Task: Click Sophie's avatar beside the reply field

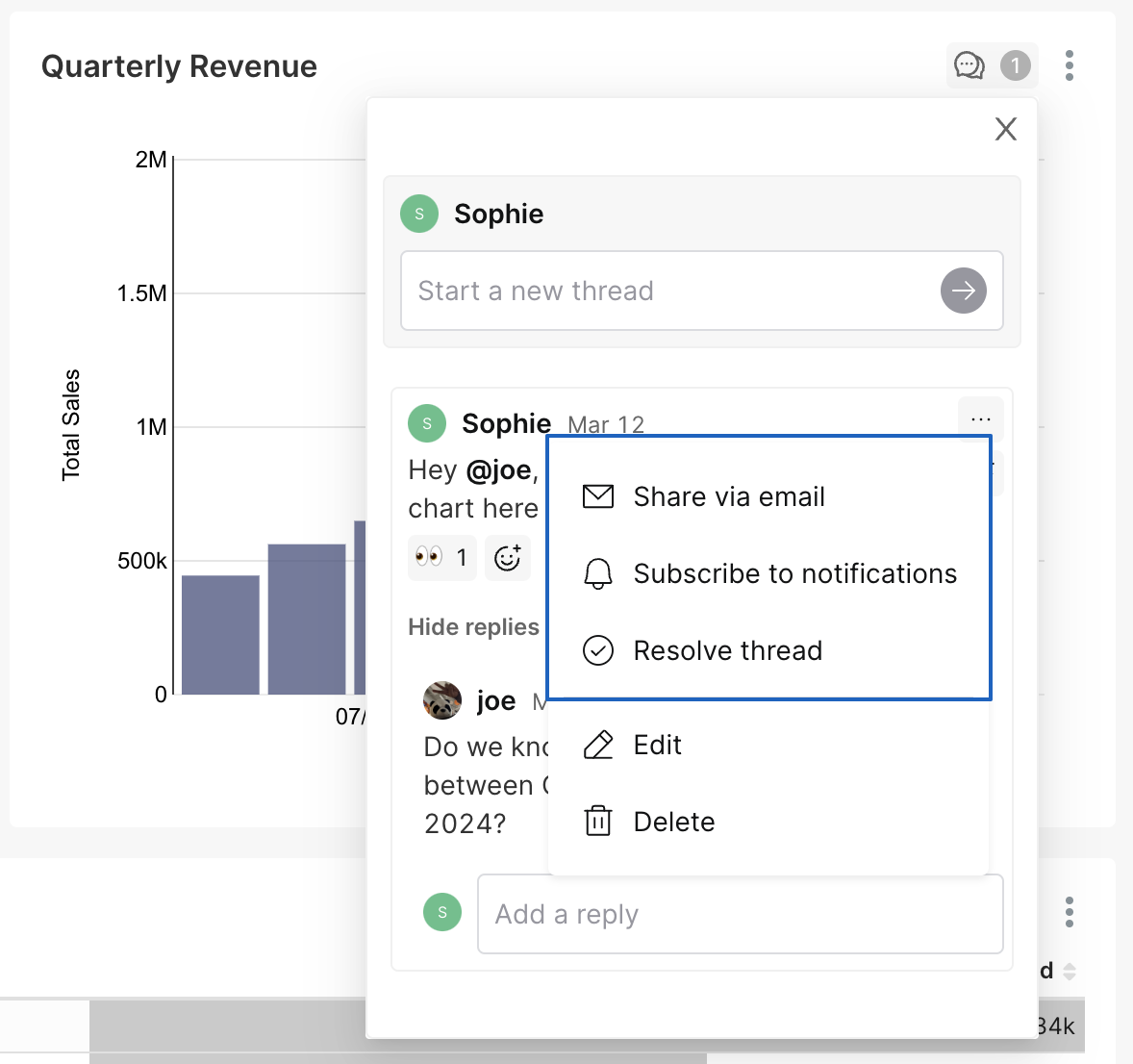Action: tap(442, 912)
